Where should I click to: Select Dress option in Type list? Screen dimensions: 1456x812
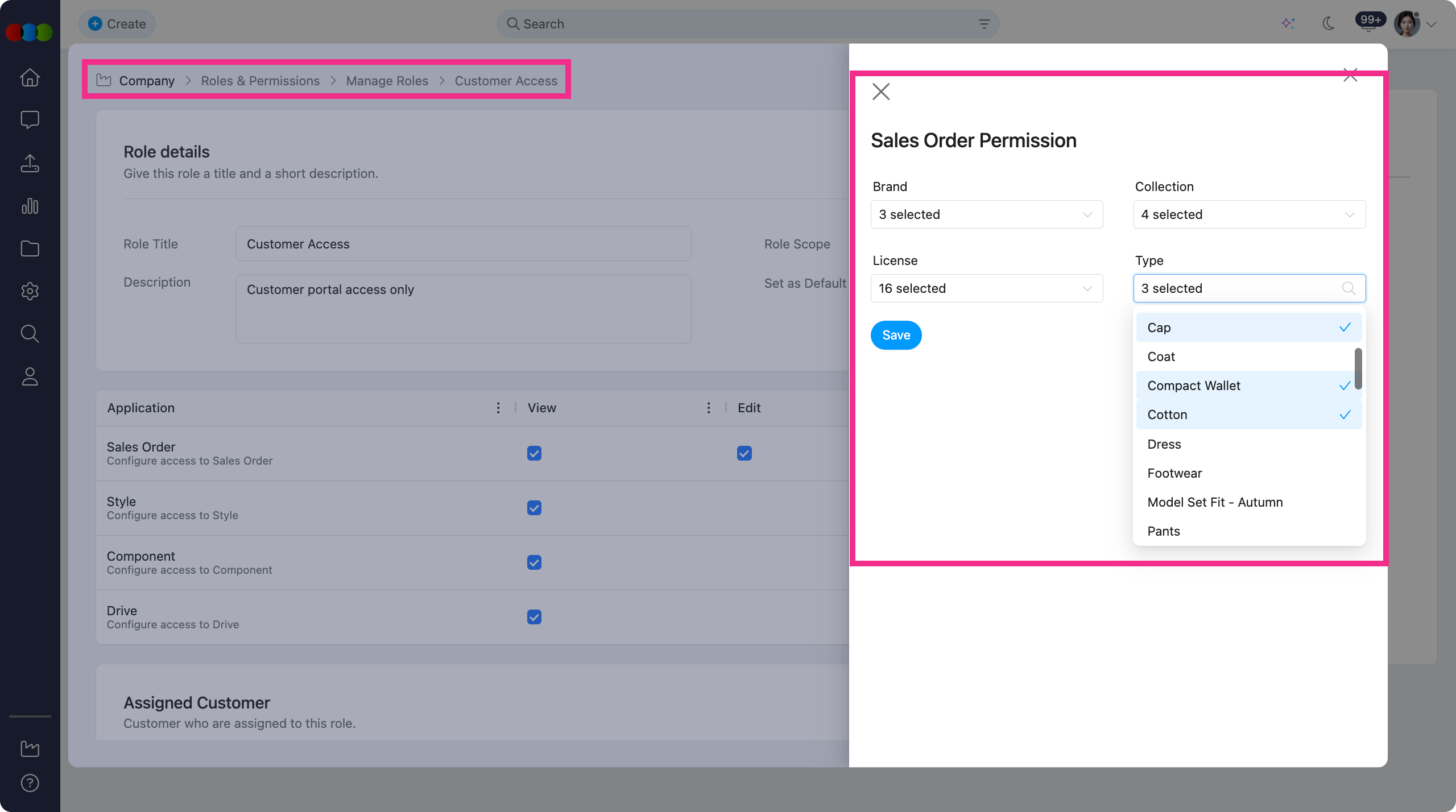1248,444
